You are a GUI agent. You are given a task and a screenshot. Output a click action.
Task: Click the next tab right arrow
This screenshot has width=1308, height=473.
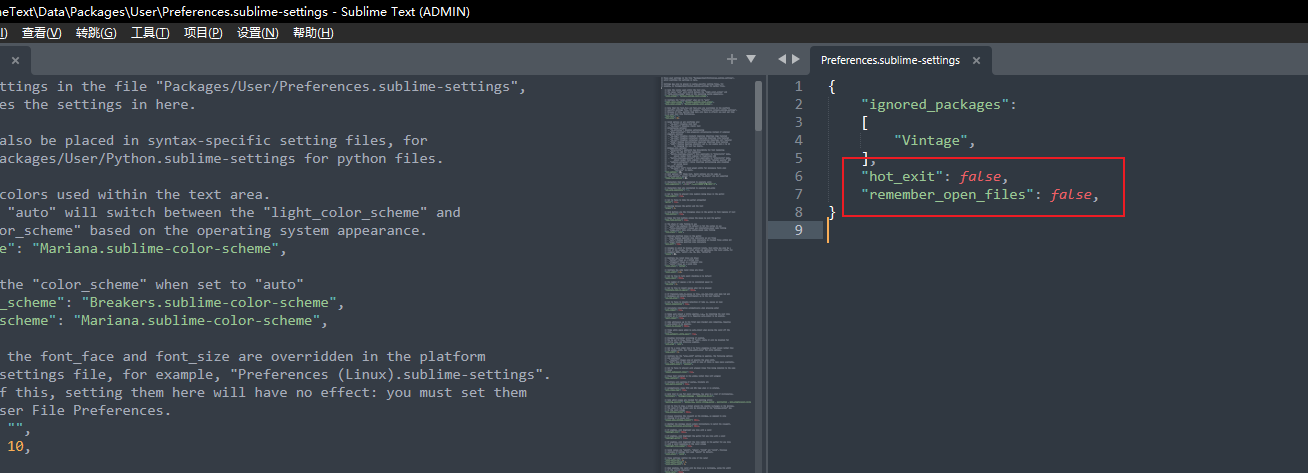click(795, 60)
